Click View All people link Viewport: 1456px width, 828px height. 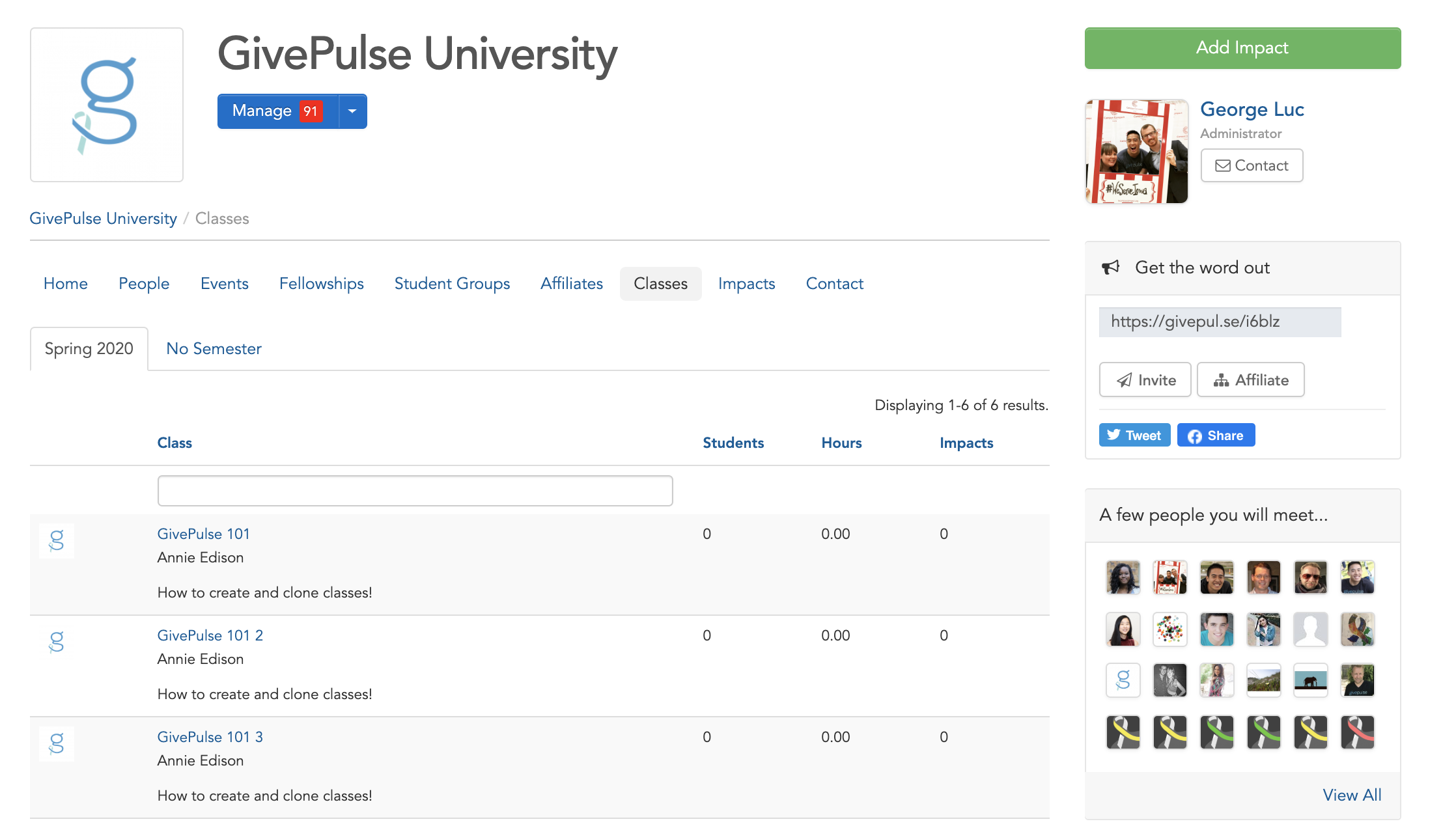click(x=1352, y=795)
